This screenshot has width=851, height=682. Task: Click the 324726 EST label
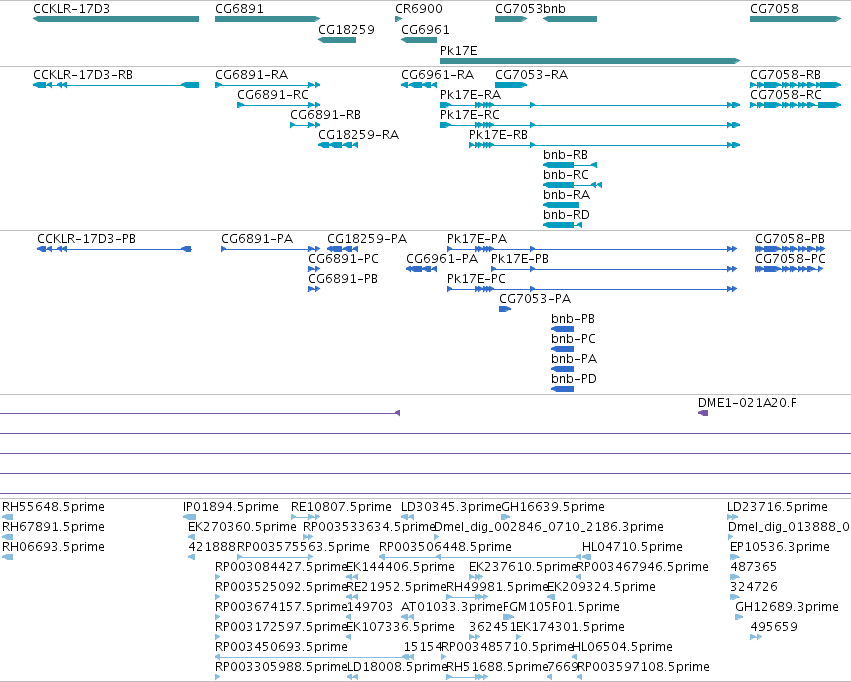point(754,587)
